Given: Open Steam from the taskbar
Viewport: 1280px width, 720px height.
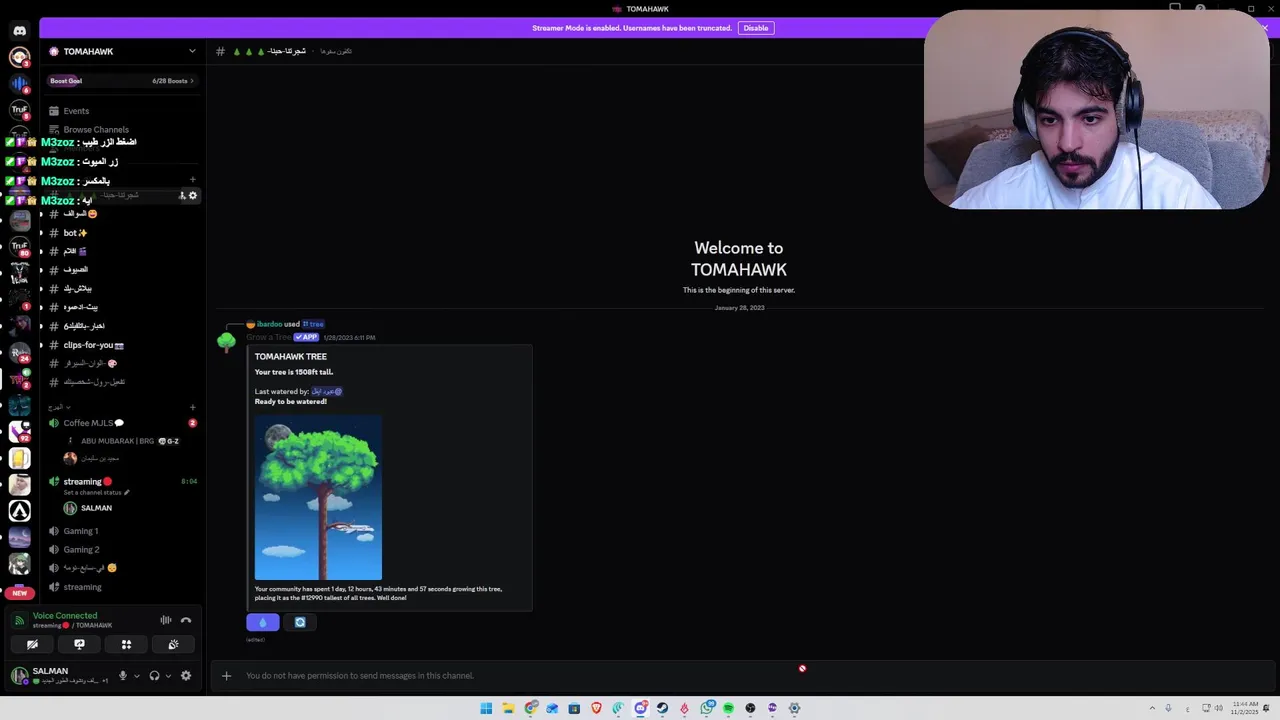Looking at the screenshot, I should point(662,708).
